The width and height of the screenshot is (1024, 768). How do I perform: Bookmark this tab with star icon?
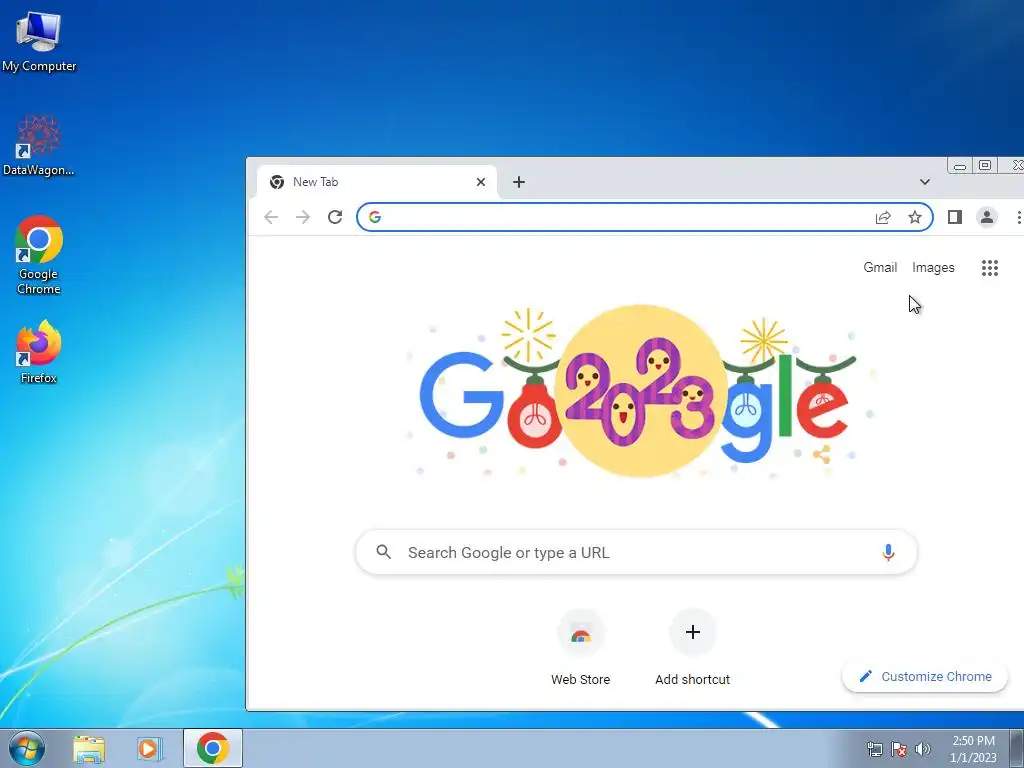pyautogui.click(x=915, y=217)
